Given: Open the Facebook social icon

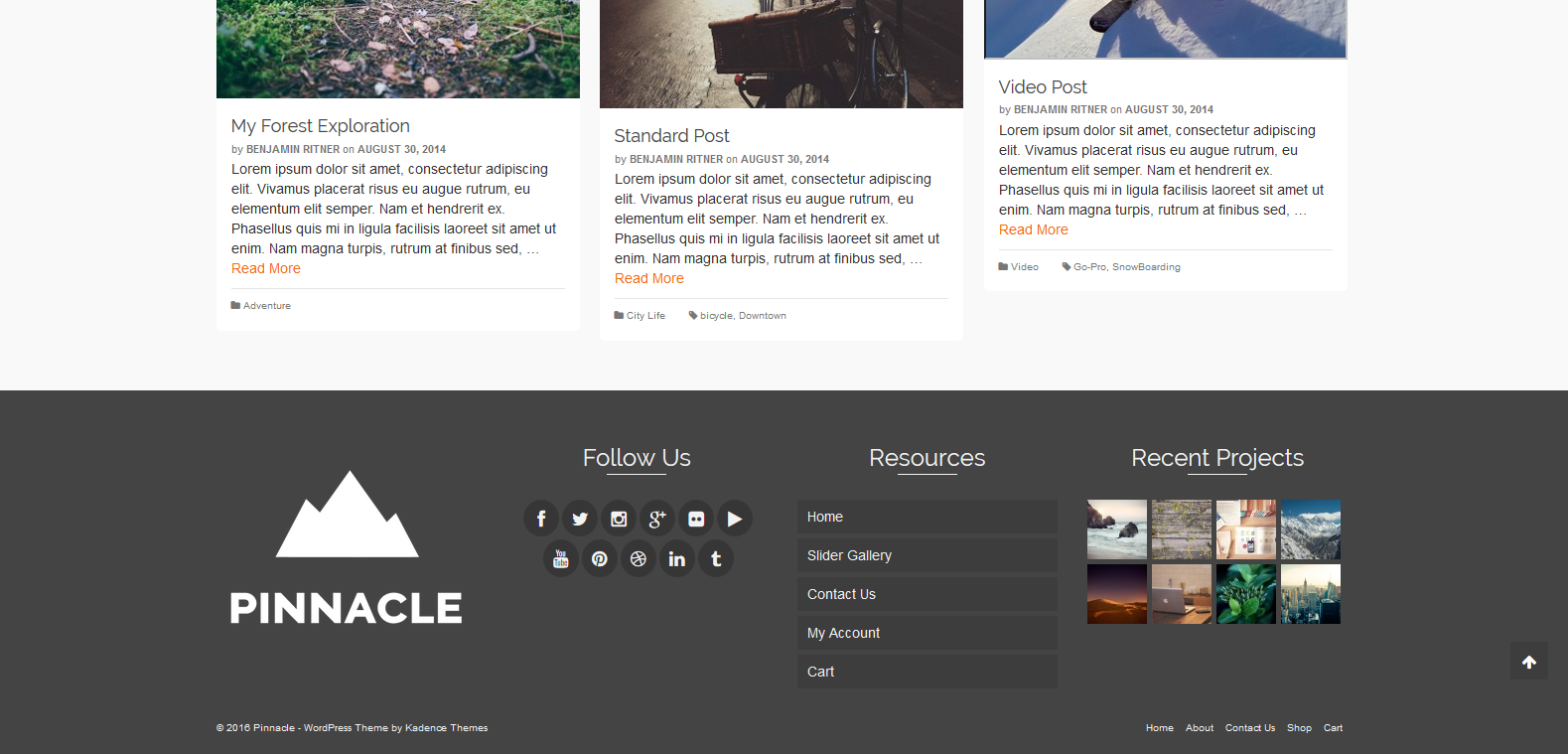Looking at the screenshot, I should (x=541, y=519).
